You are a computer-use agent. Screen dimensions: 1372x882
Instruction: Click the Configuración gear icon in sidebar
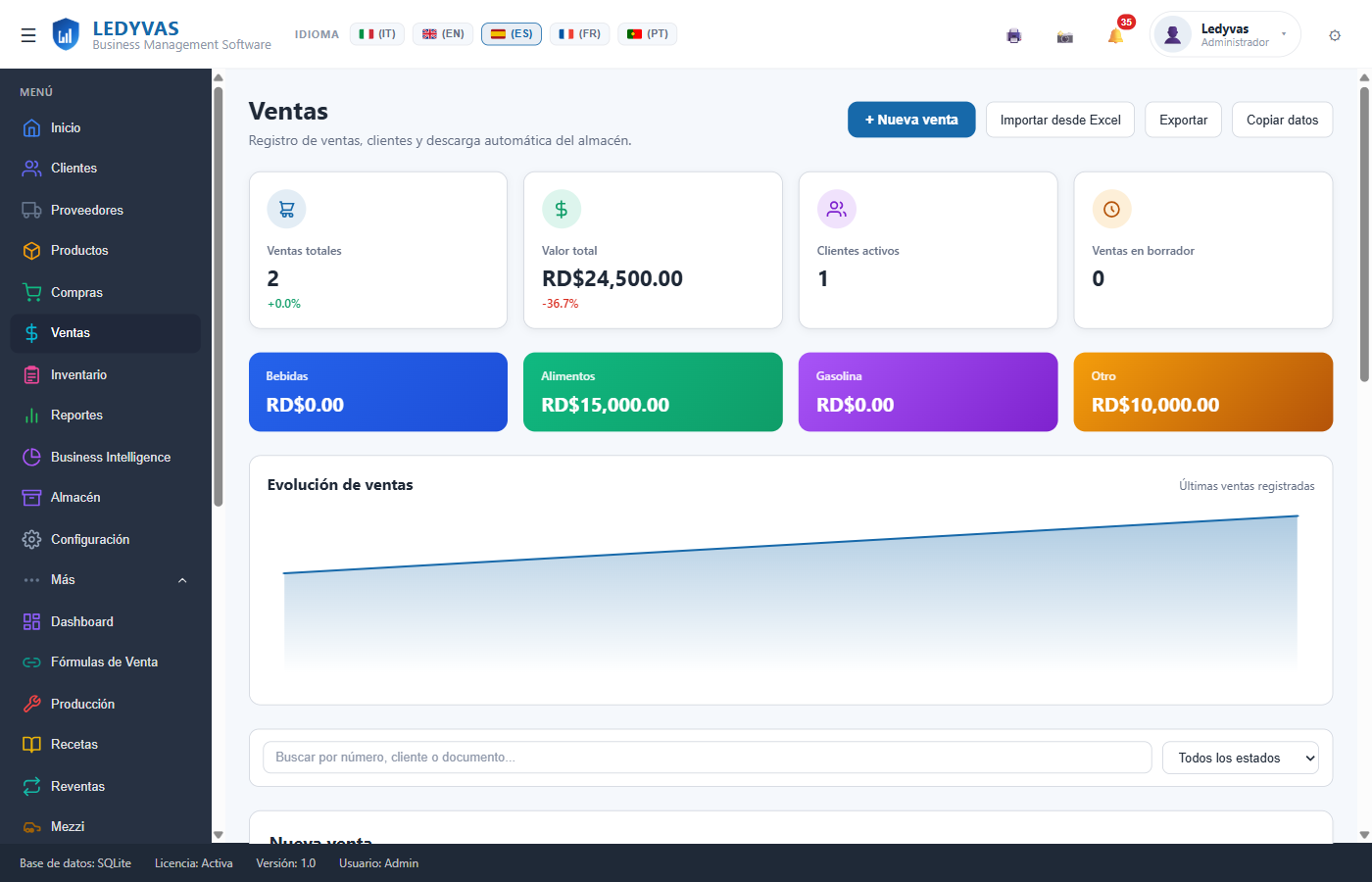[x=31, y=539]
